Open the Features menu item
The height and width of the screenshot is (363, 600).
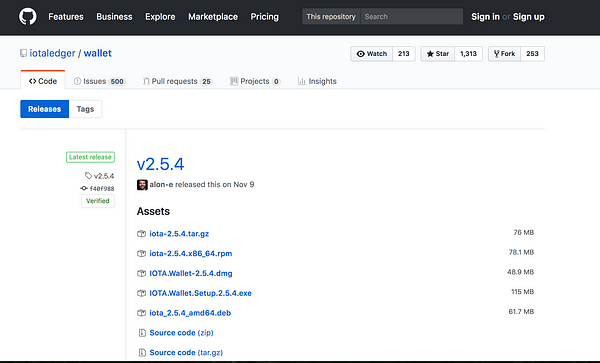pyautogui.click(x=66, y=17)
